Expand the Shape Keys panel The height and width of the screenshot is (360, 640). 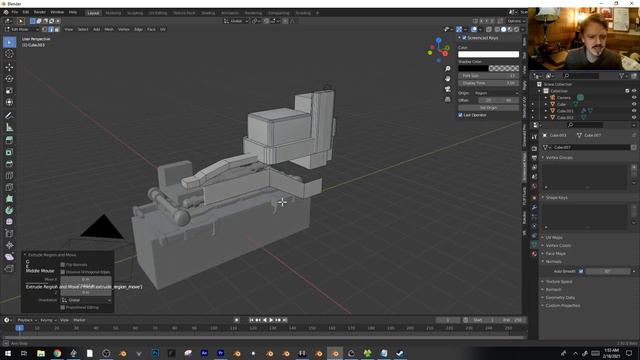click(556, 198)
